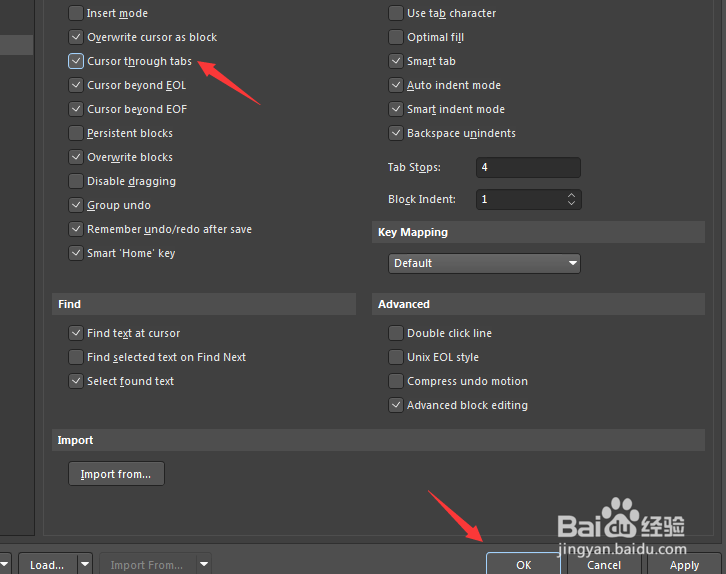Click the Cancel button
726x574 pixels.
point(604,564)
